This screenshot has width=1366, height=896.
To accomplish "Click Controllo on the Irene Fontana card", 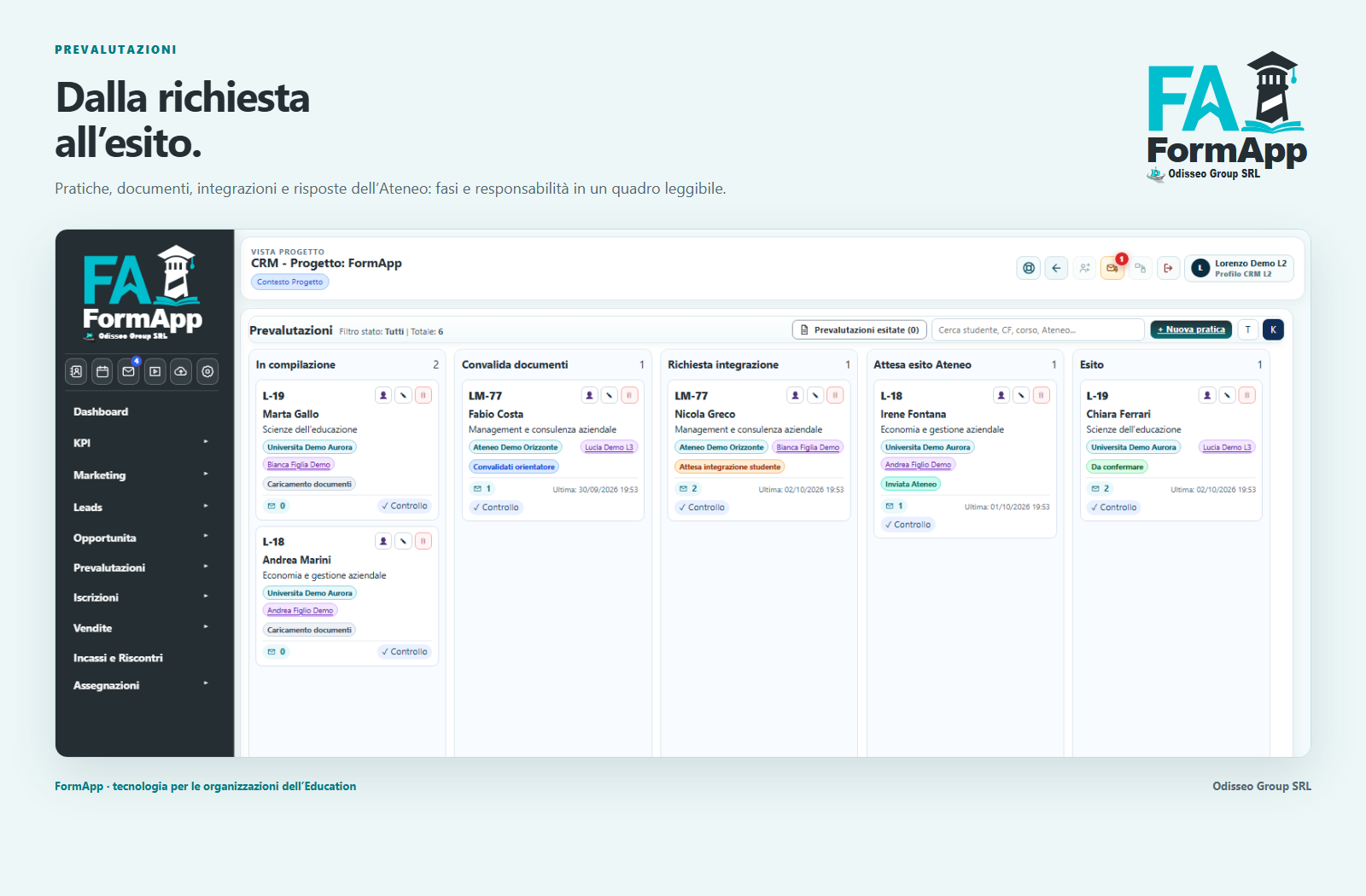I will pyautogui.click(x=908, y=525).
